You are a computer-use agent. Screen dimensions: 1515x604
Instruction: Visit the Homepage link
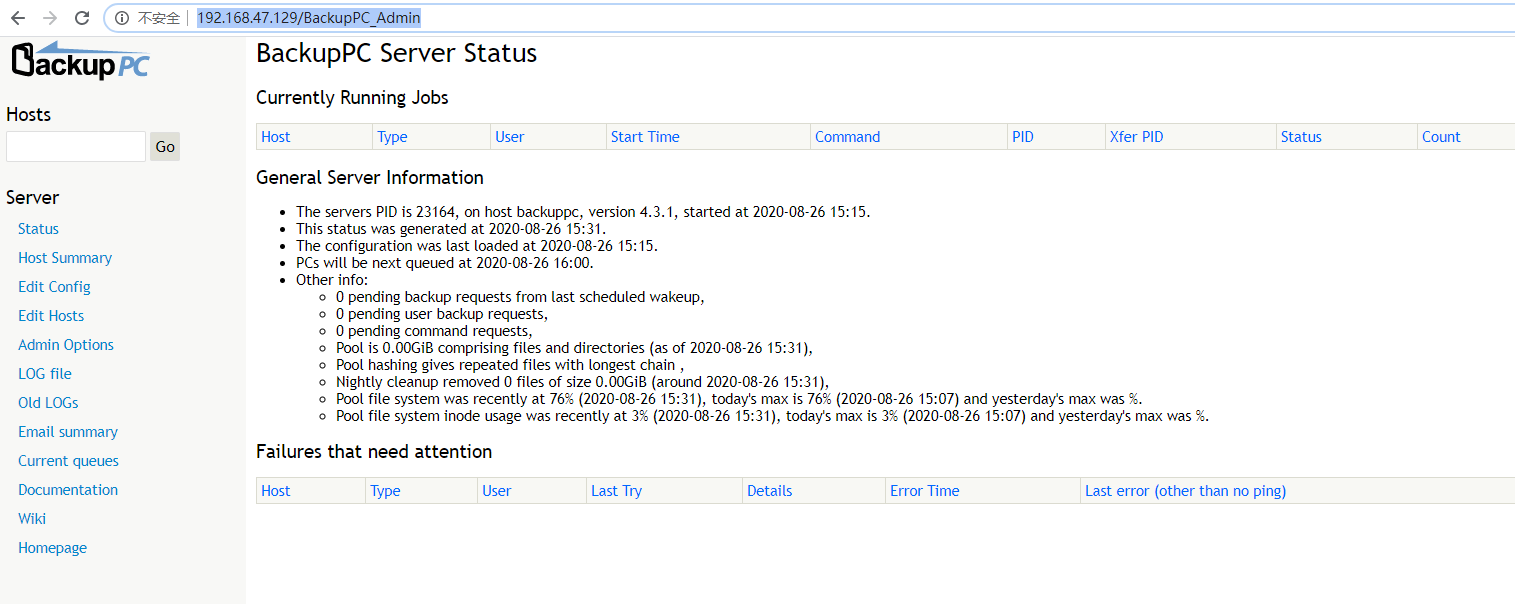click(x=52, y=548)
